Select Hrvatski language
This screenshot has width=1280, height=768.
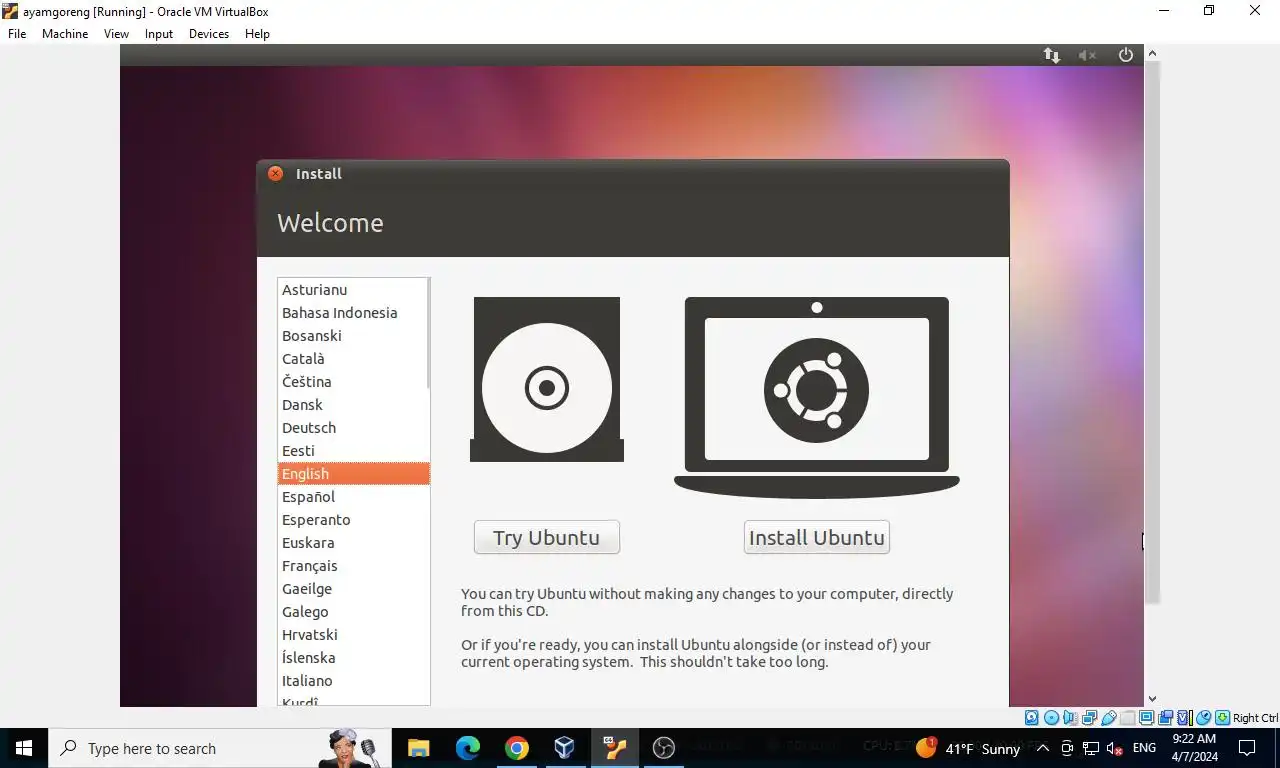(352, 634)
